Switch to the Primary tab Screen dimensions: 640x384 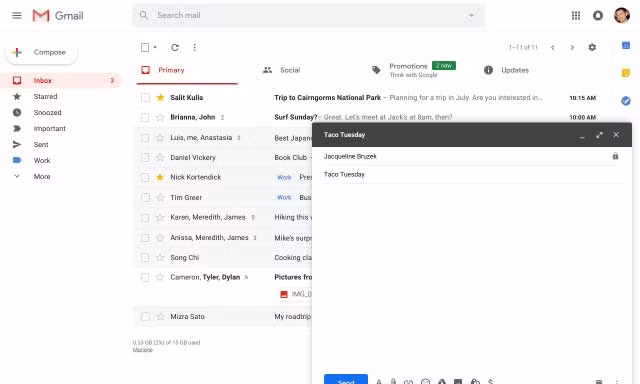coord(187,70)
